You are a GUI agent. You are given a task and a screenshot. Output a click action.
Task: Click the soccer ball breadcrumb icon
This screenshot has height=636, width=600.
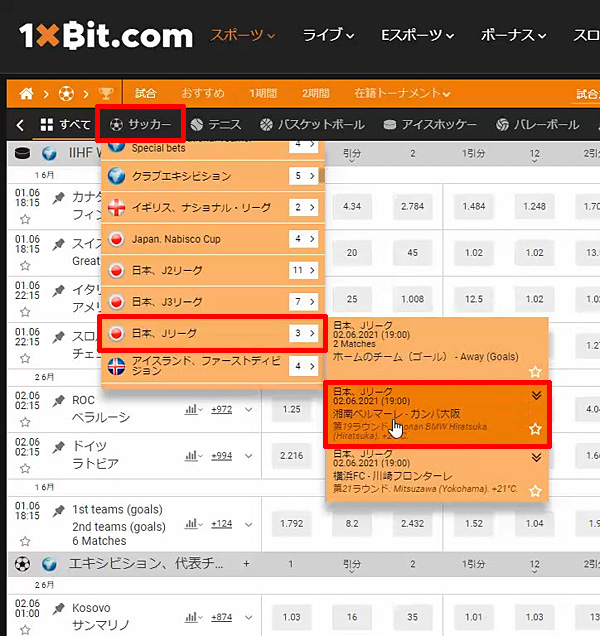(x=66, y=94)
